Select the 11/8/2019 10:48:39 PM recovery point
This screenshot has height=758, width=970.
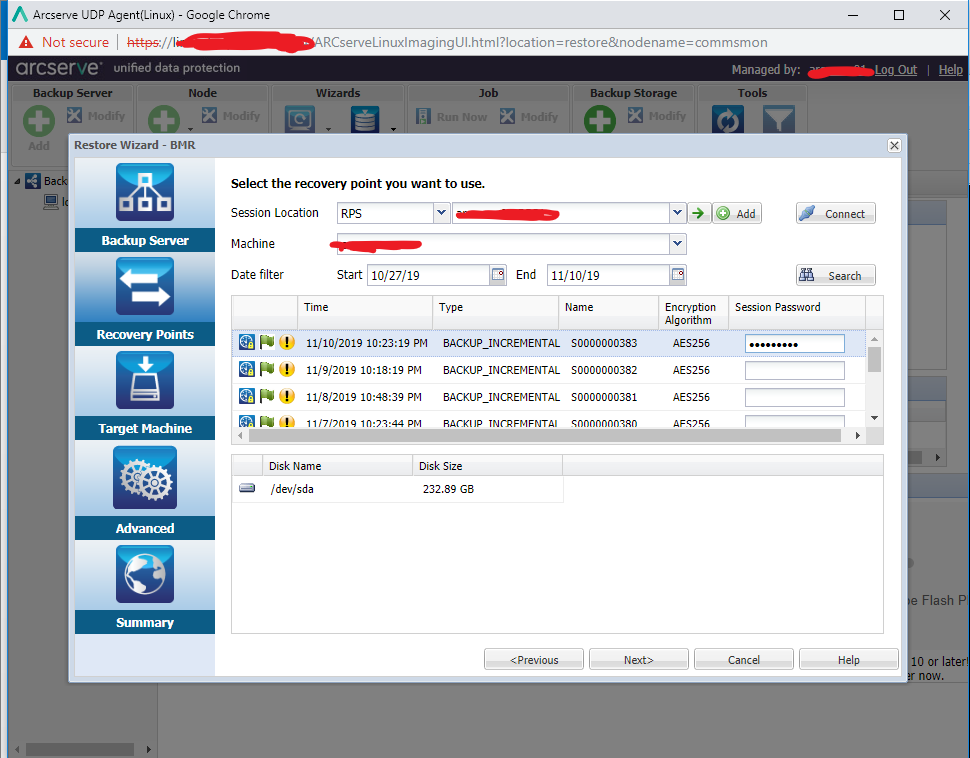click(549, 397)
